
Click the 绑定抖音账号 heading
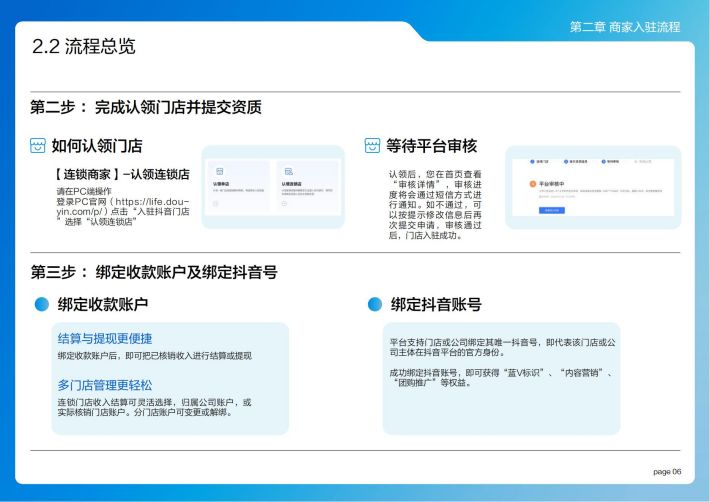pos(436,304)
